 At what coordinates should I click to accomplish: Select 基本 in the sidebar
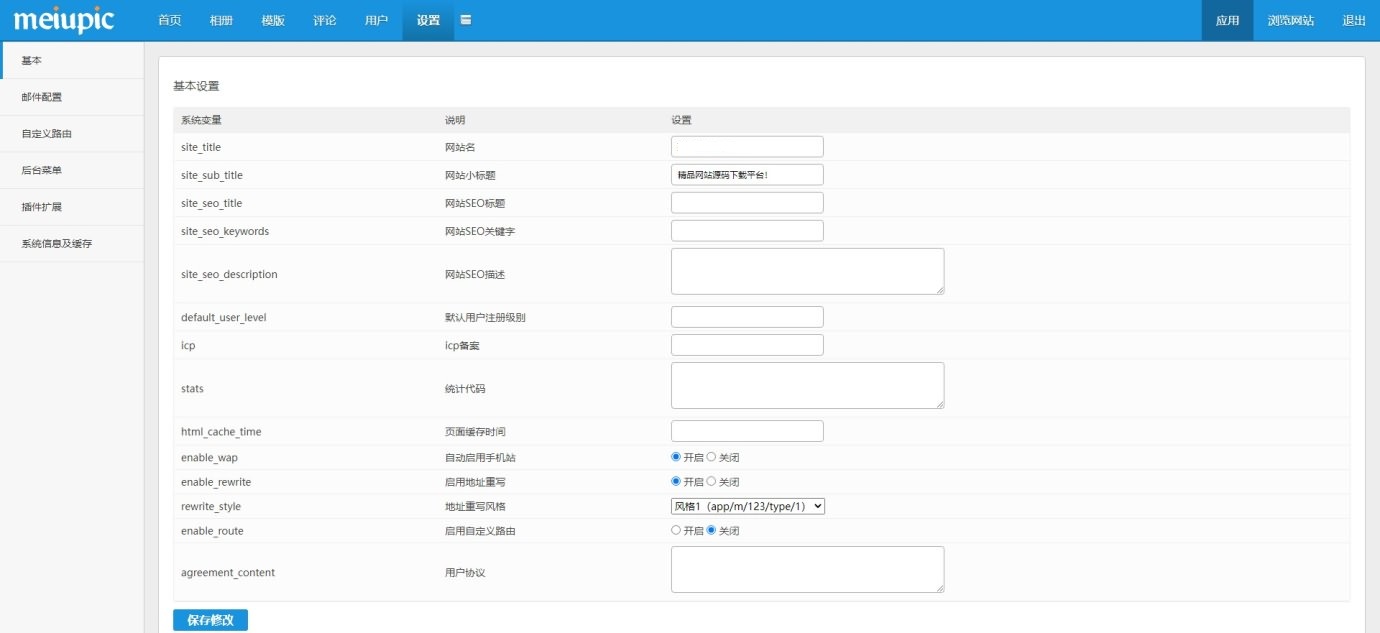[x=72, y=61]
